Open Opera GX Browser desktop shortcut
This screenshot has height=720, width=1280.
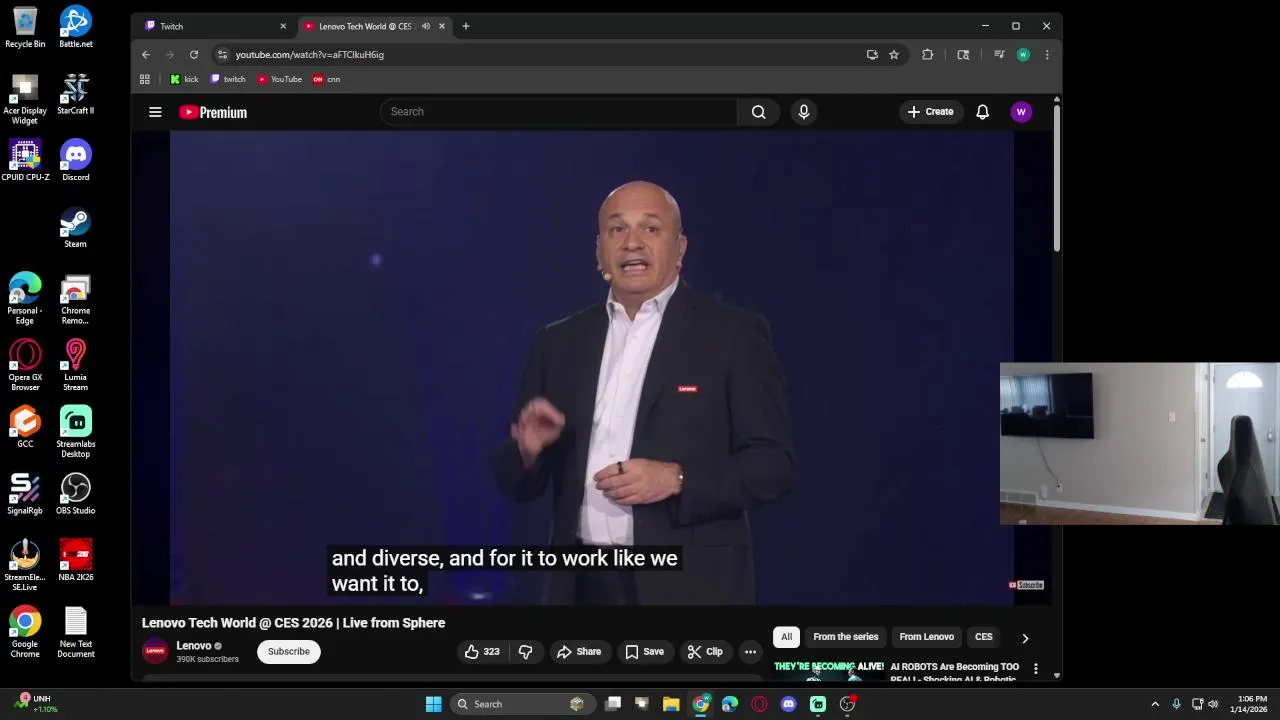point(25,365)
